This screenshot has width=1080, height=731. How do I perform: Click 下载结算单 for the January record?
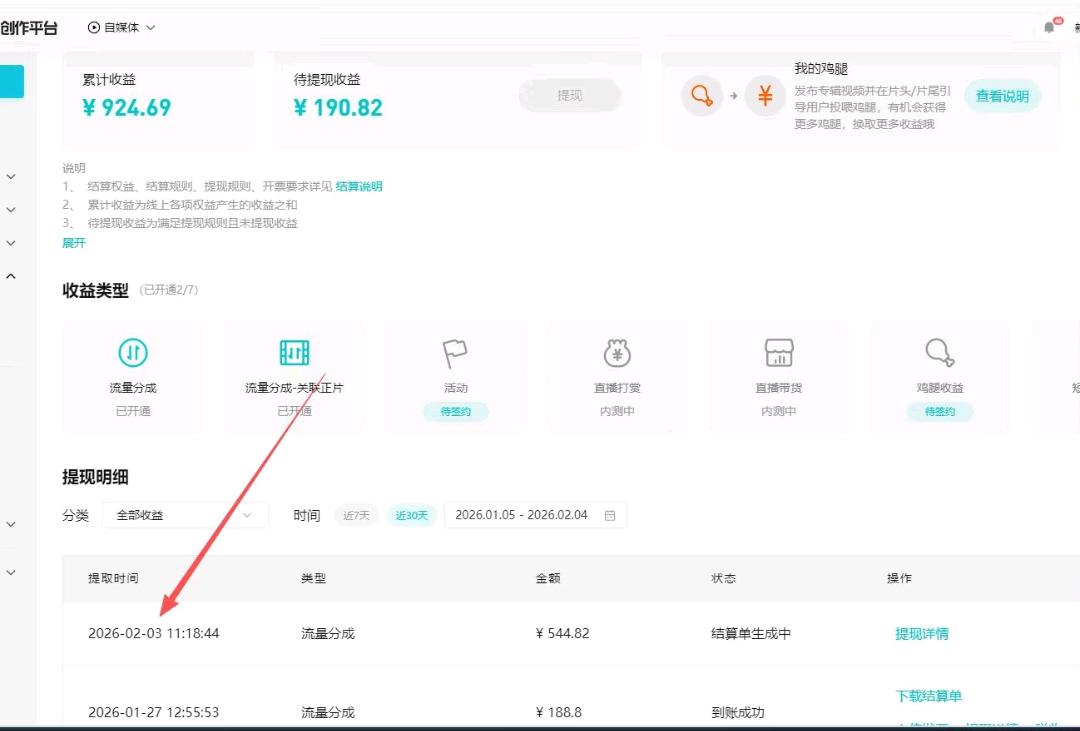[x=928, y=695]
